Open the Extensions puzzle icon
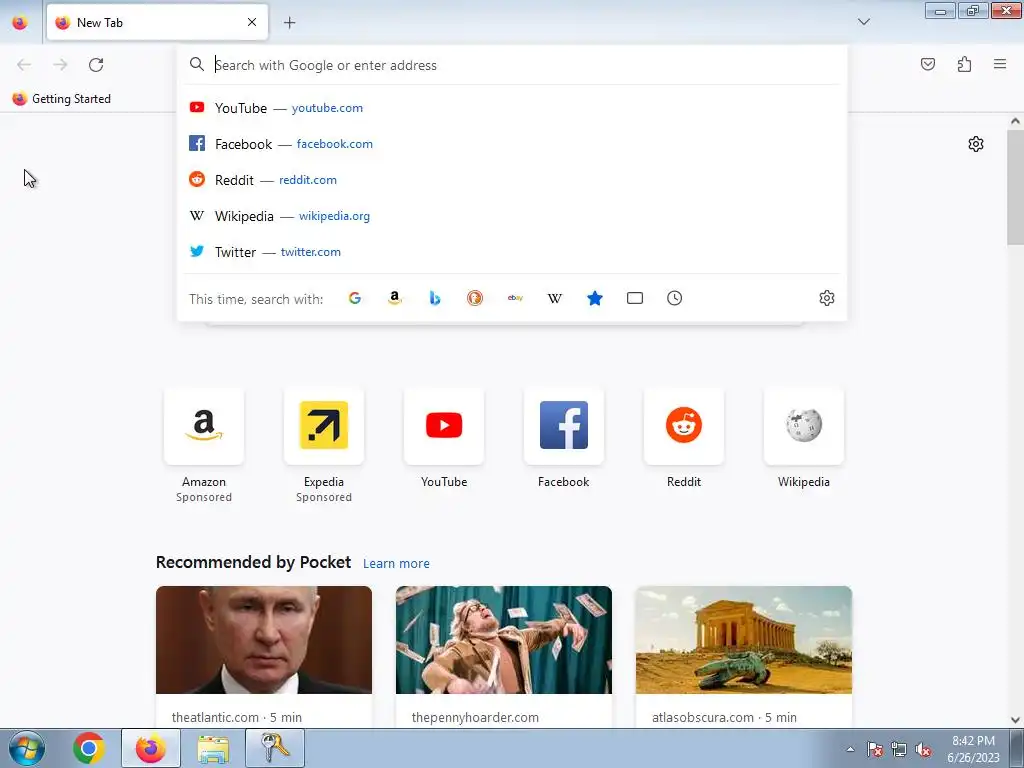This screenshot has width=1024, height=768. pos(965,64)
